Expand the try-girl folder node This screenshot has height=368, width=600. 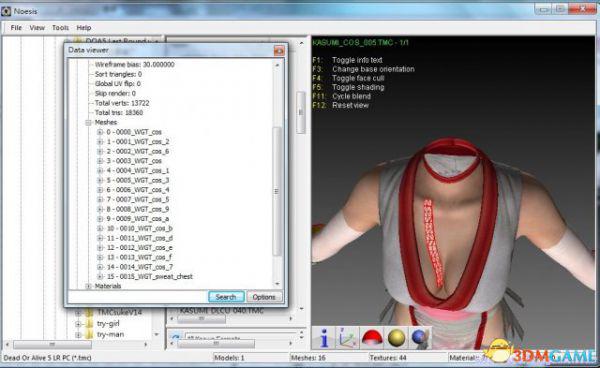(x=78, y=324)
